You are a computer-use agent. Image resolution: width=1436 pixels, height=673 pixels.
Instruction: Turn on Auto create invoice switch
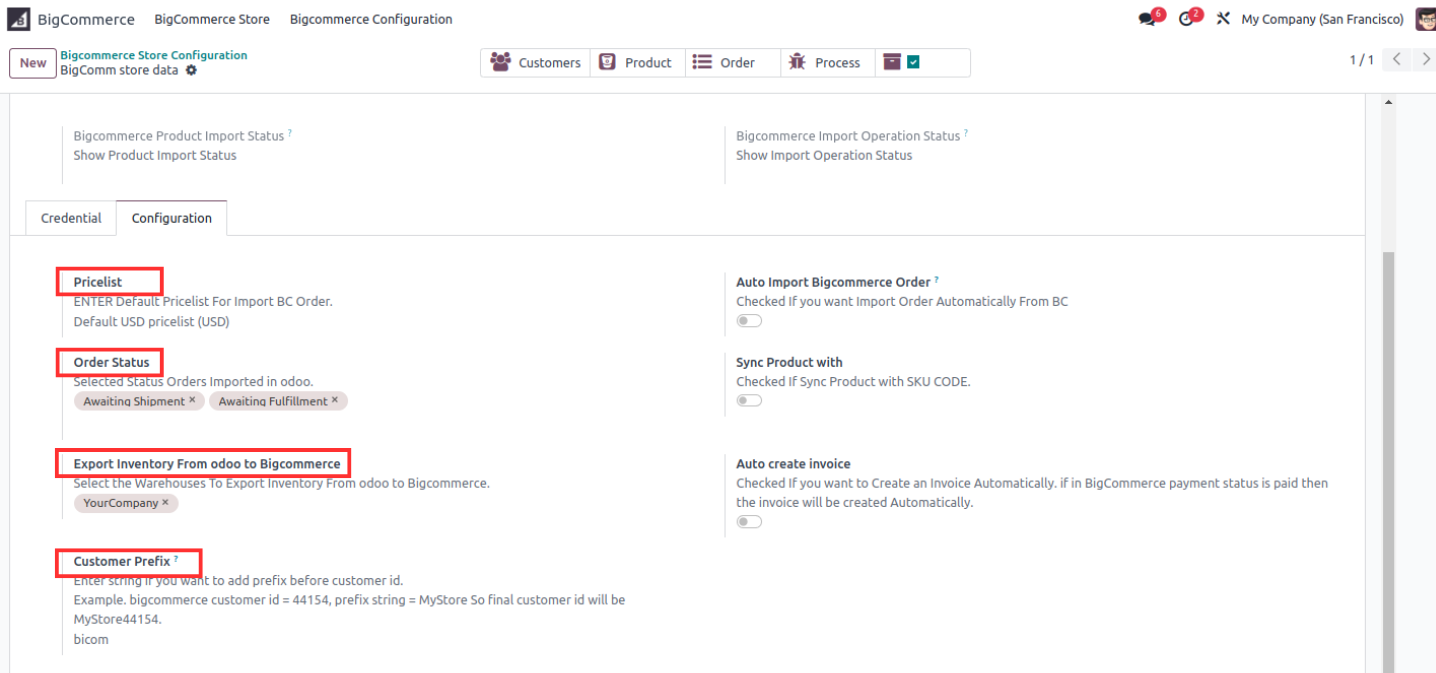[x=749, y=521]
